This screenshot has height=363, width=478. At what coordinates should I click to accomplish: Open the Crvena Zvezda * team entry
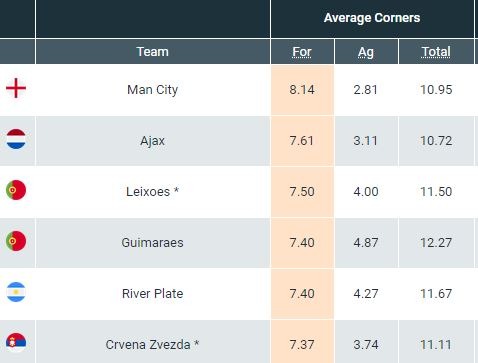(x=152, y=344)
